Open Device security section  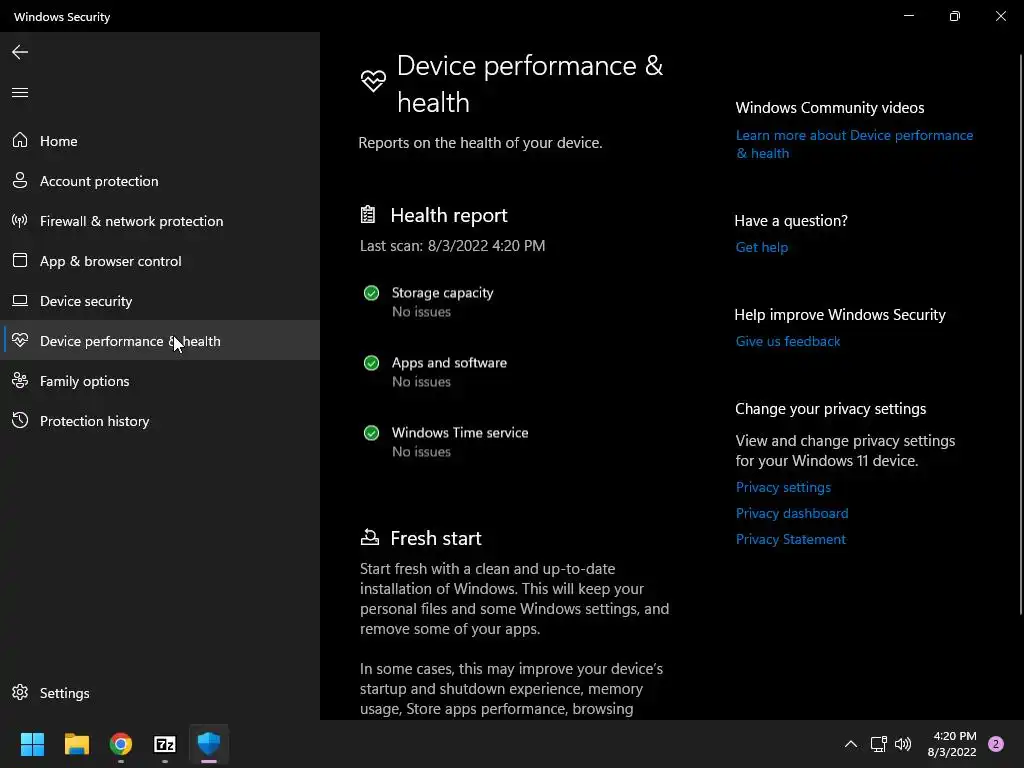click(x=160, y=300)
